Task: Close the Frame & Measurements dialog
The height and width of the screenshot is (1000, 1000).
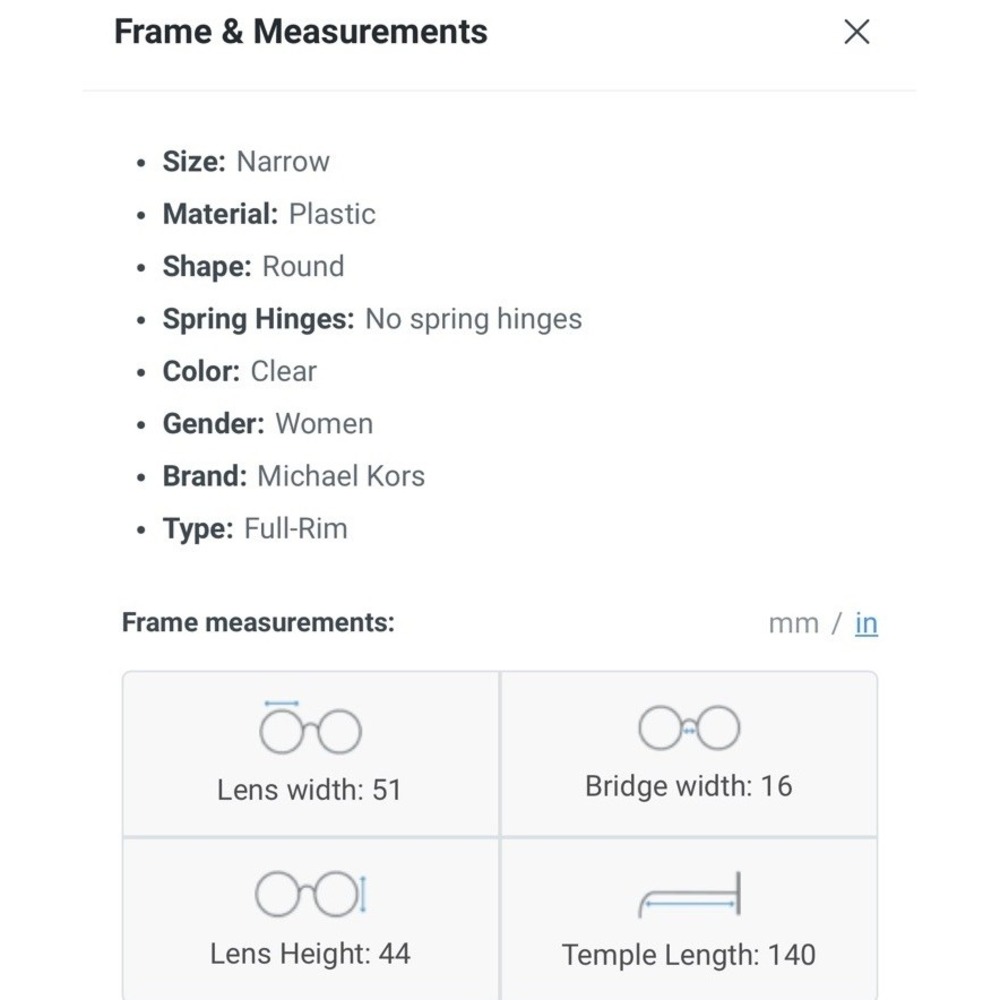Action: pos(856,31)
